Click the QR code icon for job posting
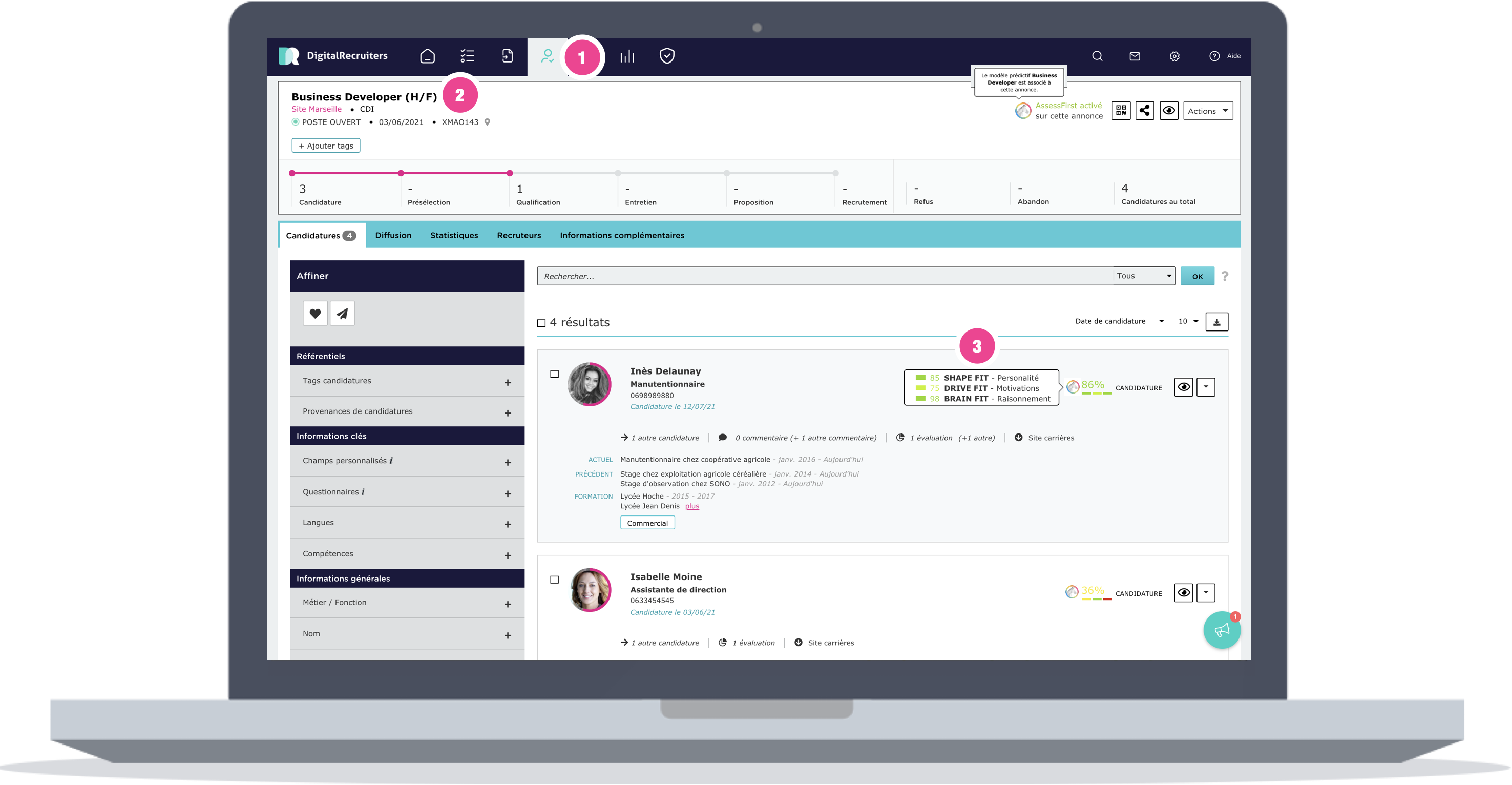This screenshot has height=785, width=1512. [x=1121, y=111]
